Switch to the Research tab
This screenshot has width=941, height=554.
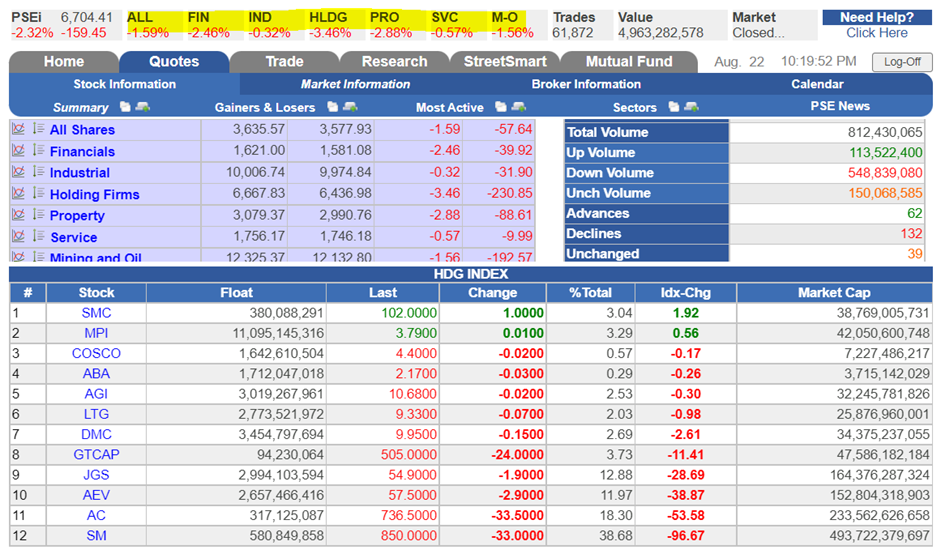click(x=394, y=62)
